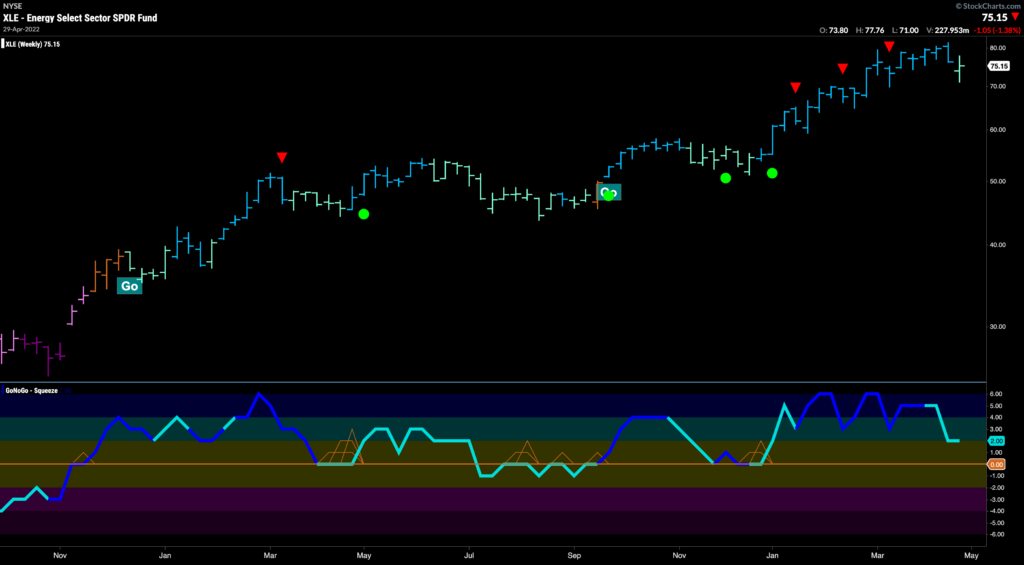Click the white marker beside XLE (Weekly) legend
1024x565 pixels.
coord(3,44)
